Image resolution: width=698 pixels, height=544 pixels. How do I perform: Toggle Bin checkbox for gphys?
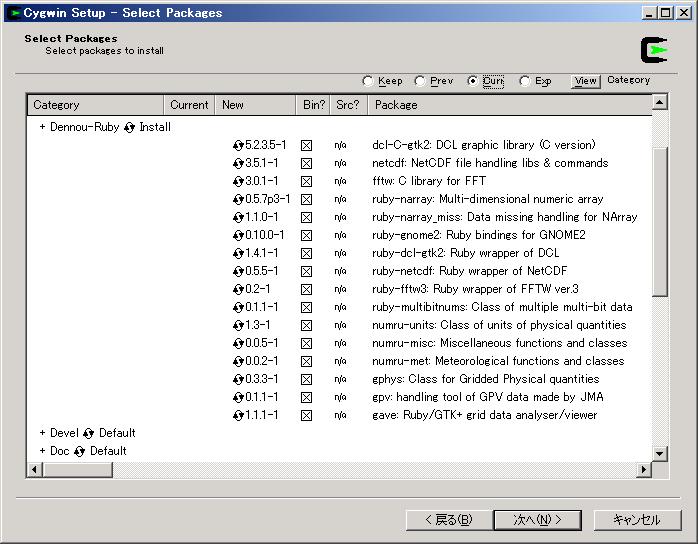coord(306,379)
